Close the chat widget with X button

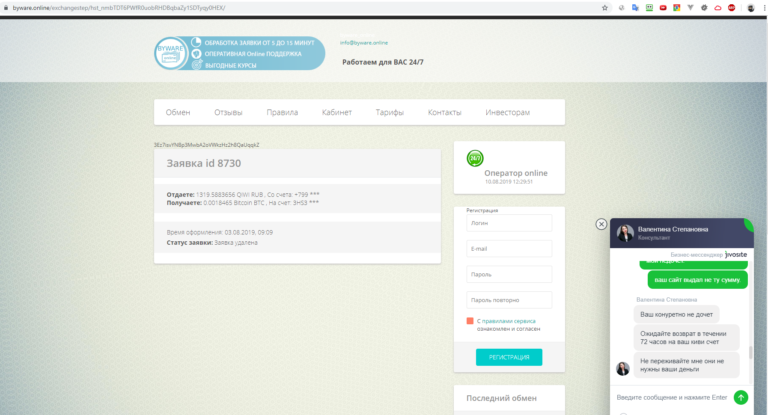[x=601, y=224]
